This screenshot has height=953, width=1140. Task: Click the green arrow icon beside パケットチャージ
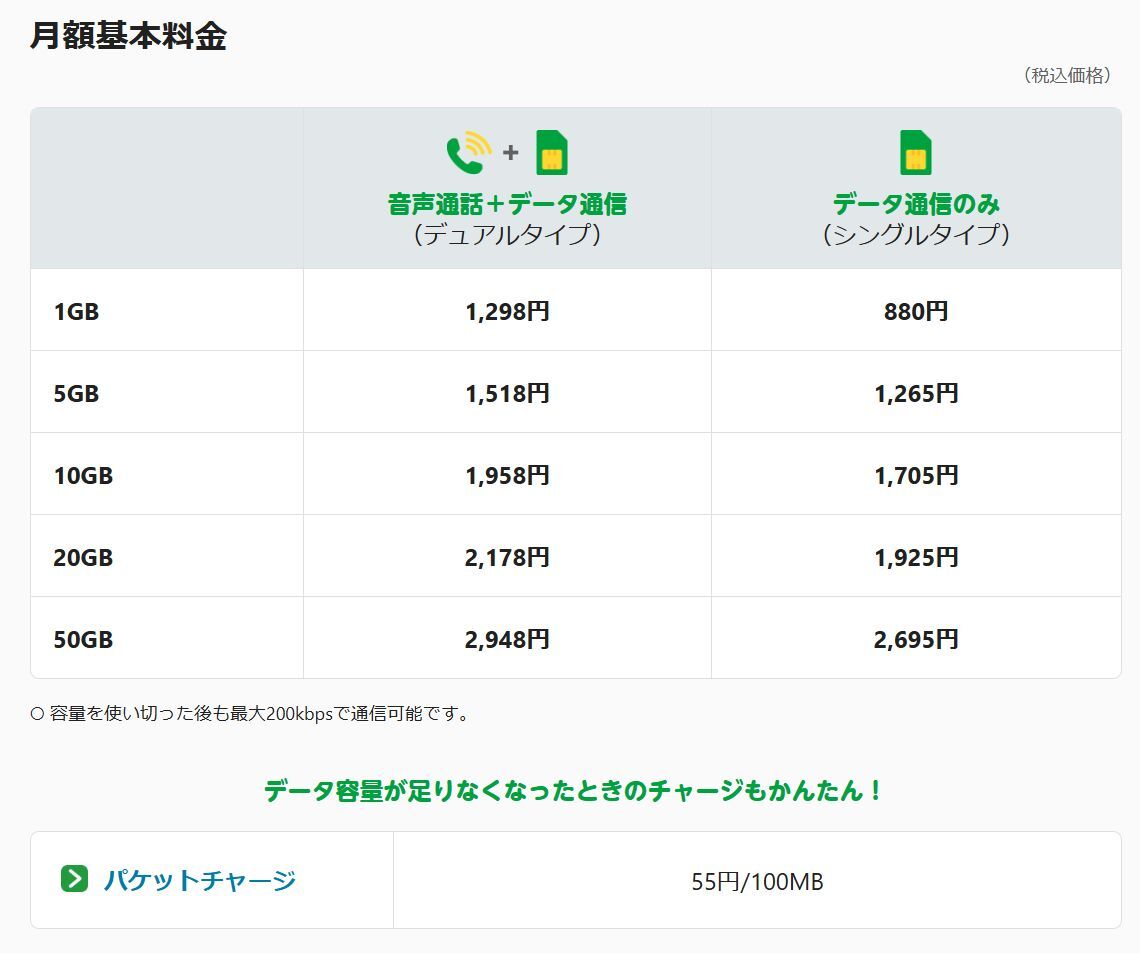[74, 879]
